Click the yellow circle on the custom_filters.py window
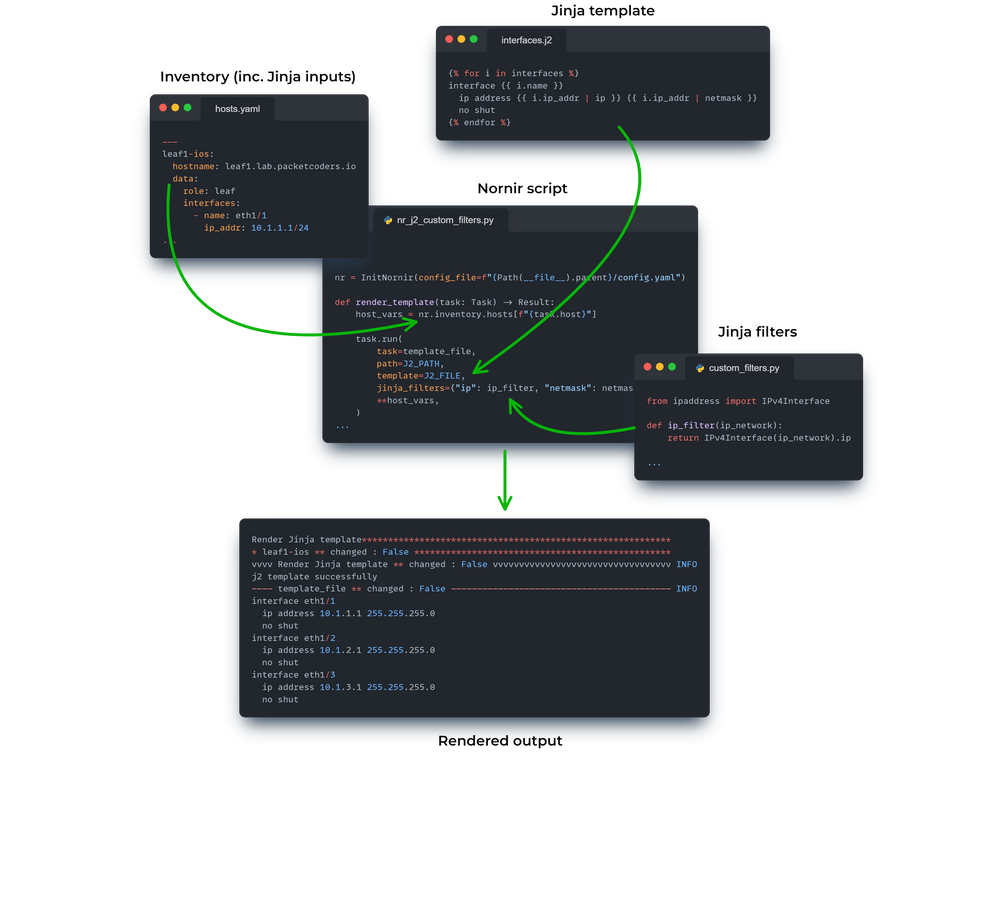The height and width of the screenshot is (917, 1000). [x=658, y=366]
